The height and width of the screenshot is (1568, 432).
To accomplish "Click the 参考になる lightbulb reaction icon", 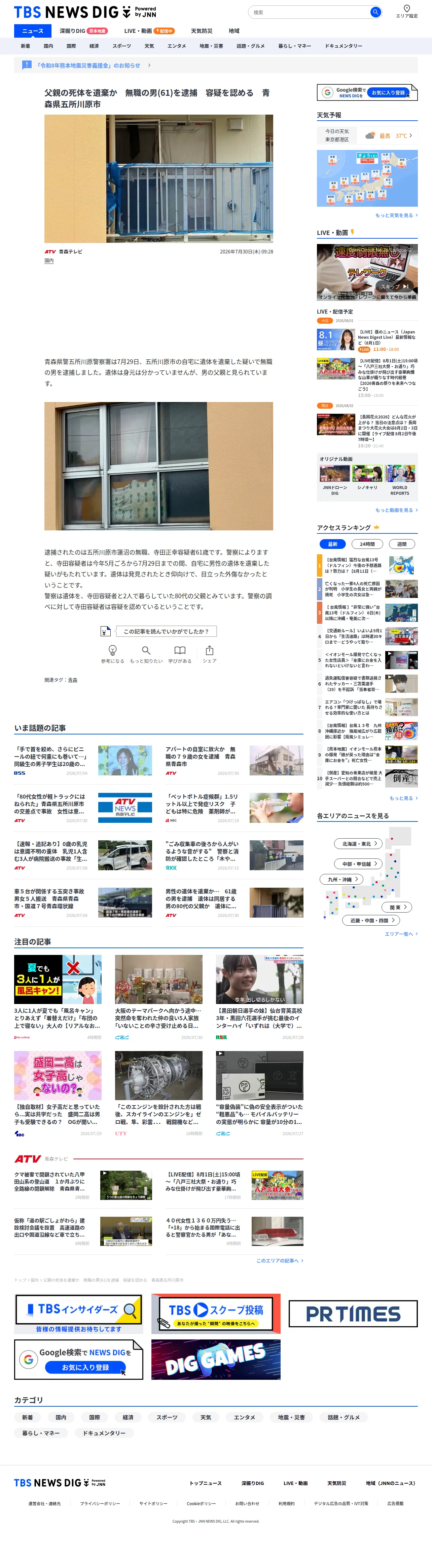I will pyautogui.click(x=112, y=650).
